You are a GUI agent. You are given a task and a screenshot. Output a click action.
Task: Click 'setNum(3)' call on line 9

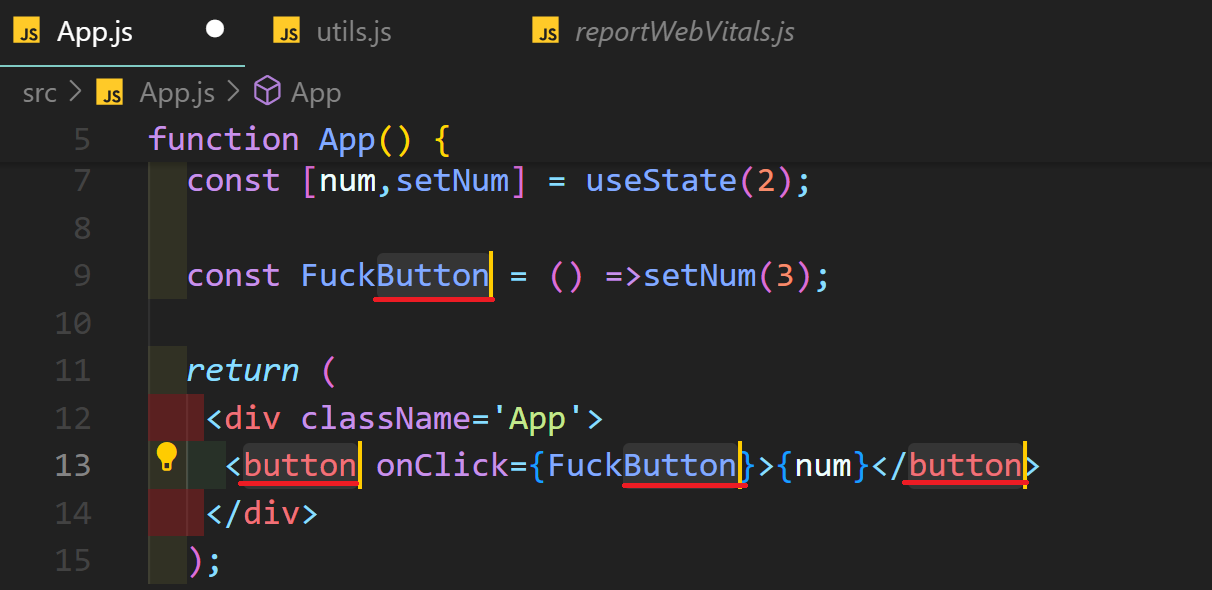728,275
